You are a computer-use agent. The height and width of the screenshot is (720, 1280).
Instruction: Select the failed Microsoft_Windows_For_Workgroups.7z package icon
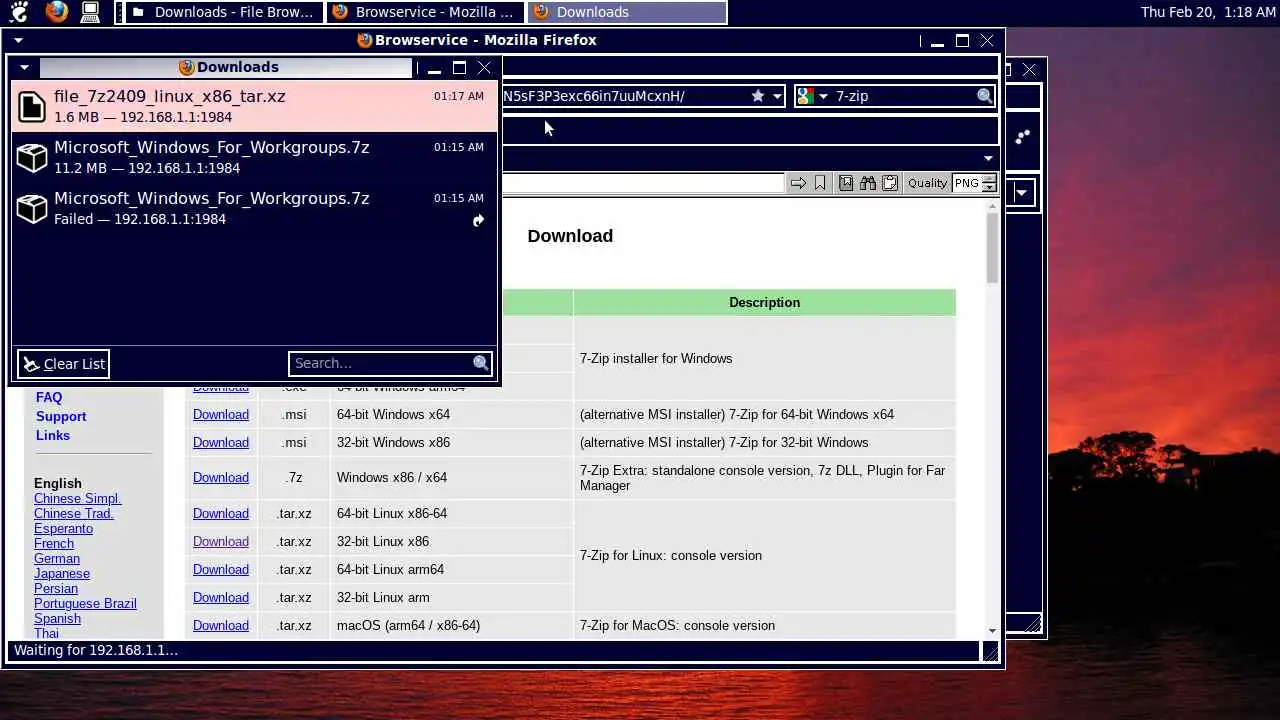point(32,208)
